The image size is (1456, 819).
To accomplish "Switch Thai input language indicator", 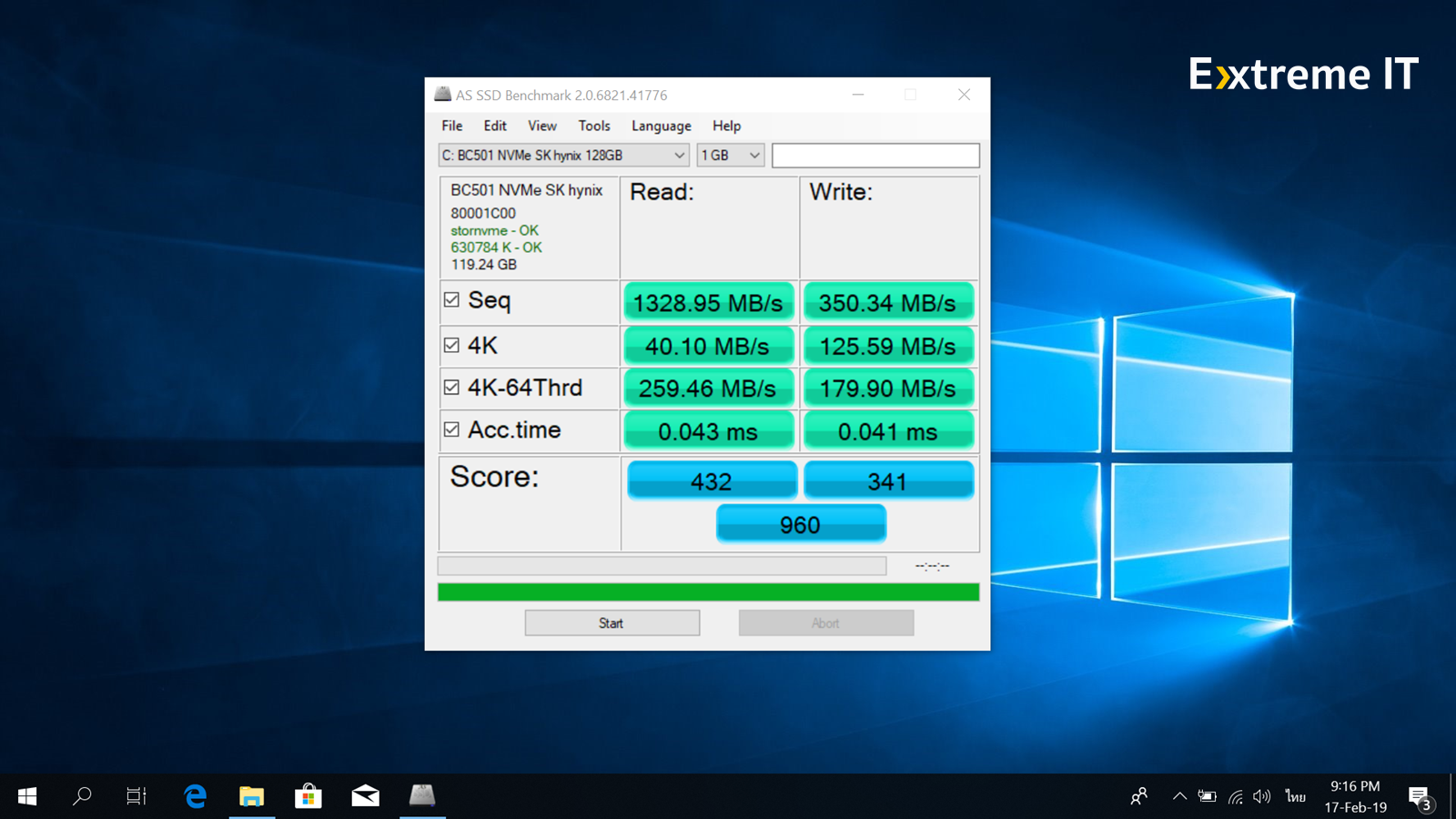I will coord(1296,796).
